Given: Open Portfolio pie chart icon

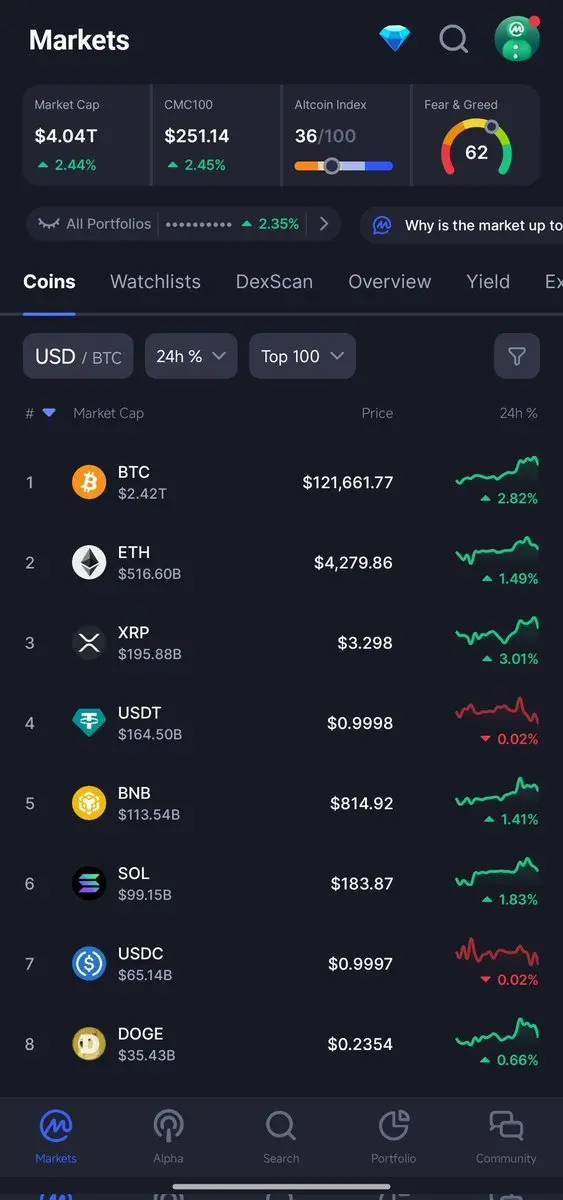Looking at the screenshot, I should tap(394, 1138).
